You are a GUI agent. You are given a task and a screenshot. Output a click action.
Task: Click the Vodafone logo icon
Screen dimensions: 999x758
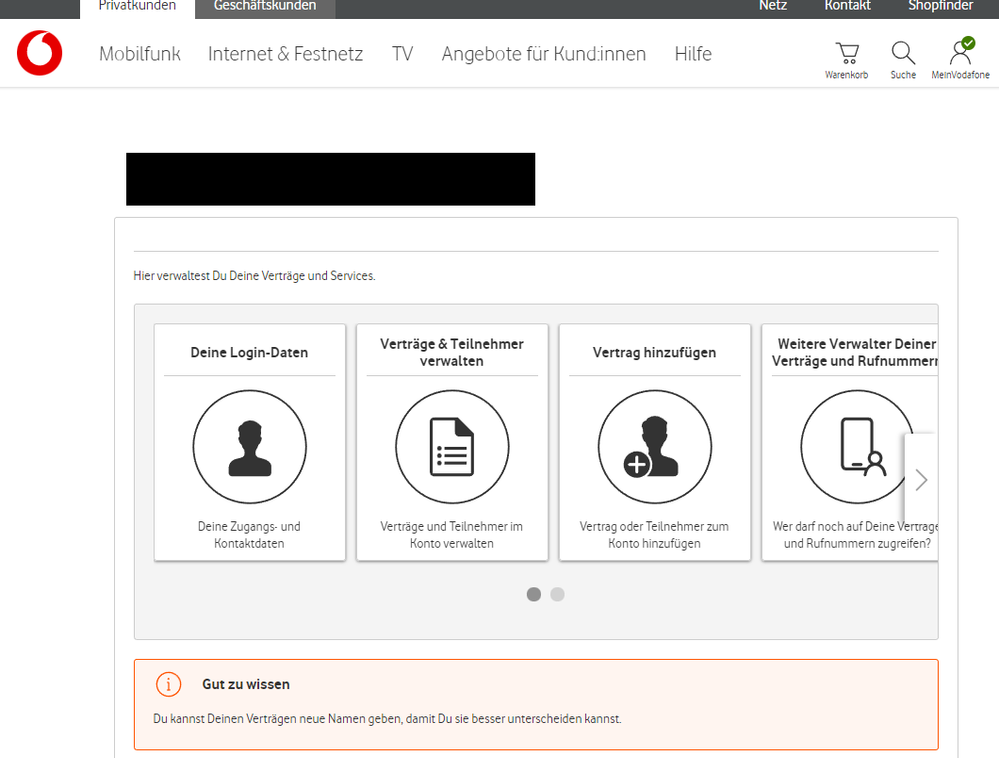40,53
